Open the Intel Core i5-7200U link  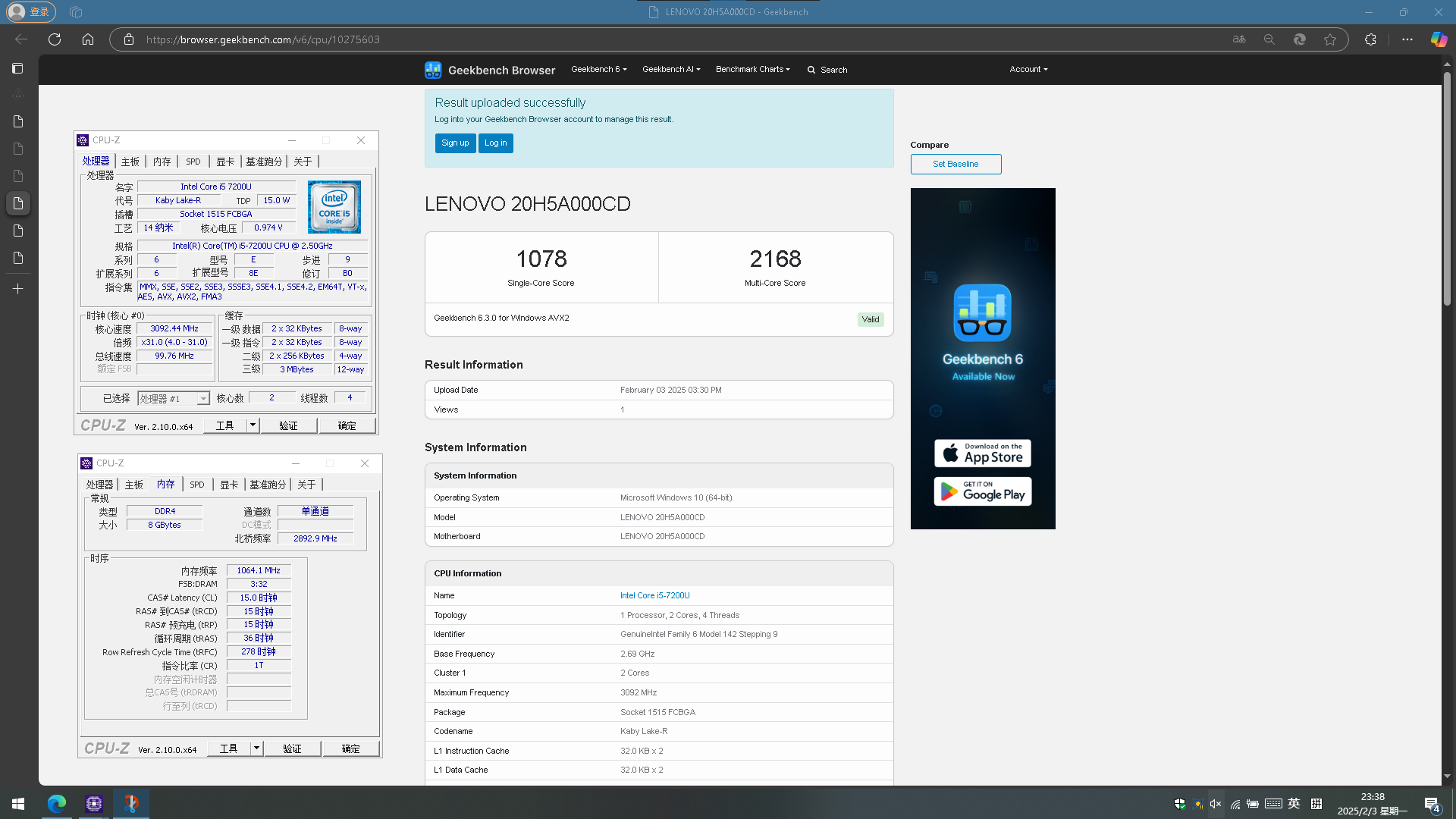click(x=655, y=595)
